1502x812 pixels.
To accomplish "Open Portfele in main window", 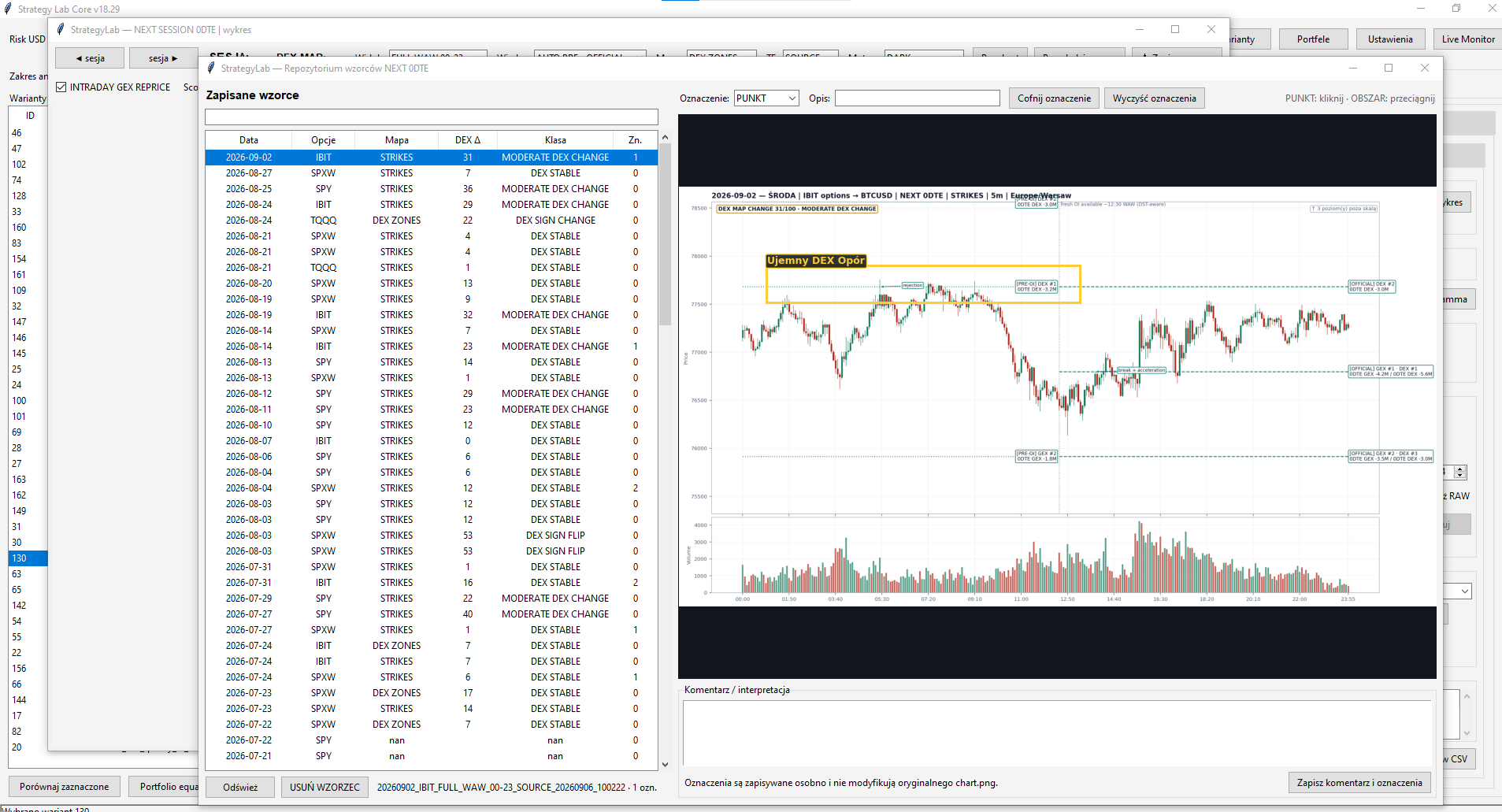I will (1313, 39).
